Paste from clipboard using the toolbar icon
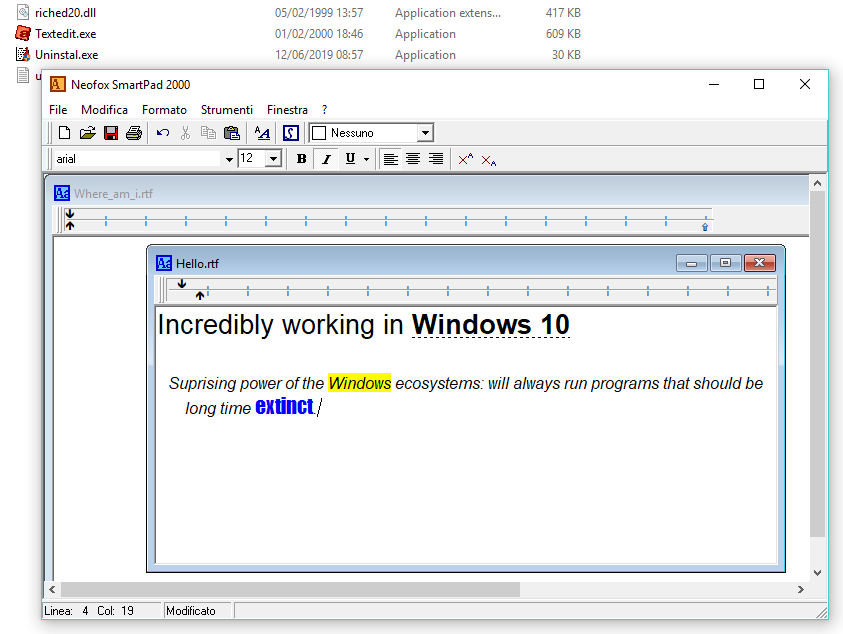This screenshot has width=843, height=634. [x=232, y=133]
